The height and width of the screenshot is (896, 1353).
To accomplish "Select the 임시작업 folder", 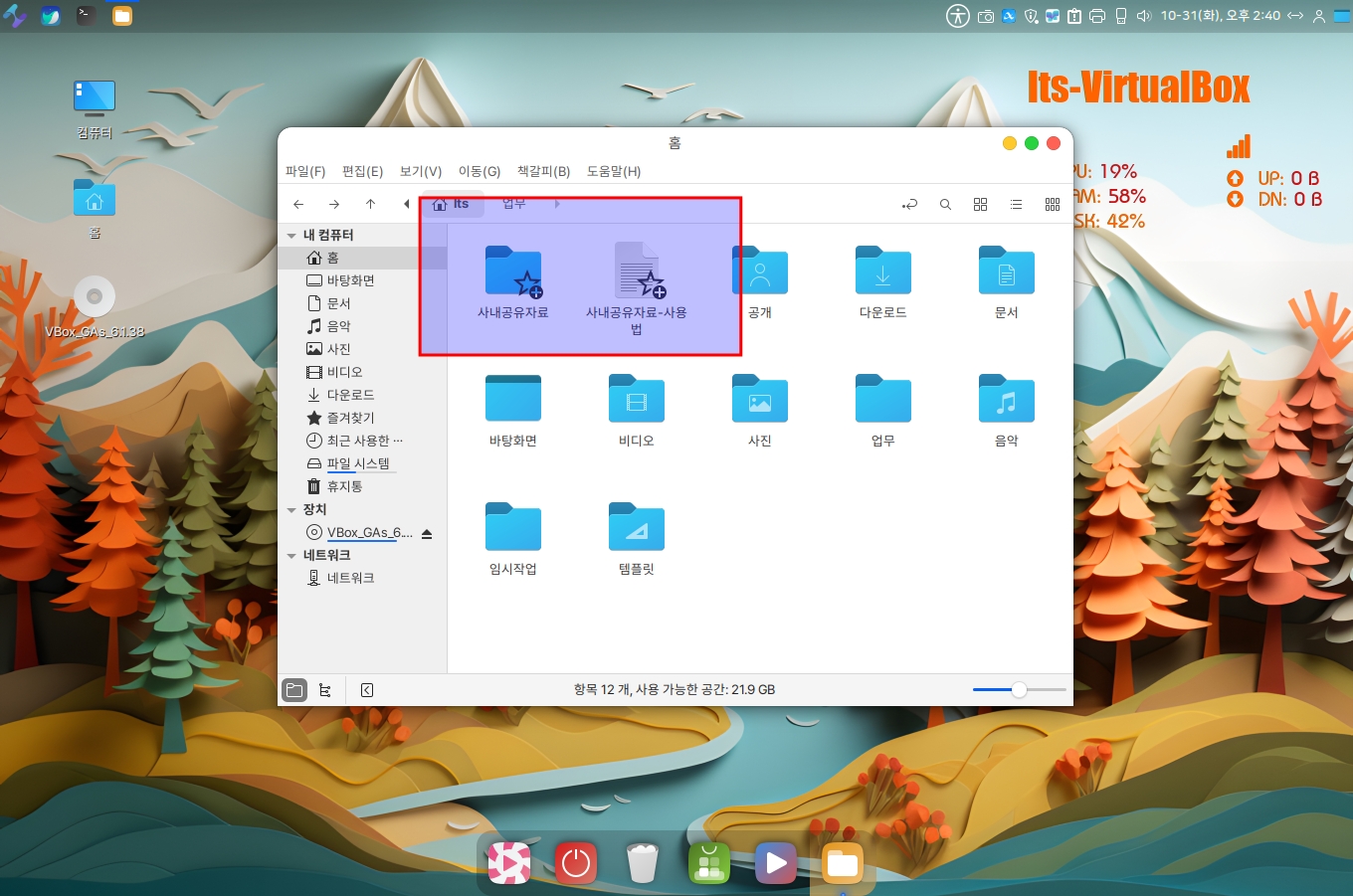I will 513,537.
